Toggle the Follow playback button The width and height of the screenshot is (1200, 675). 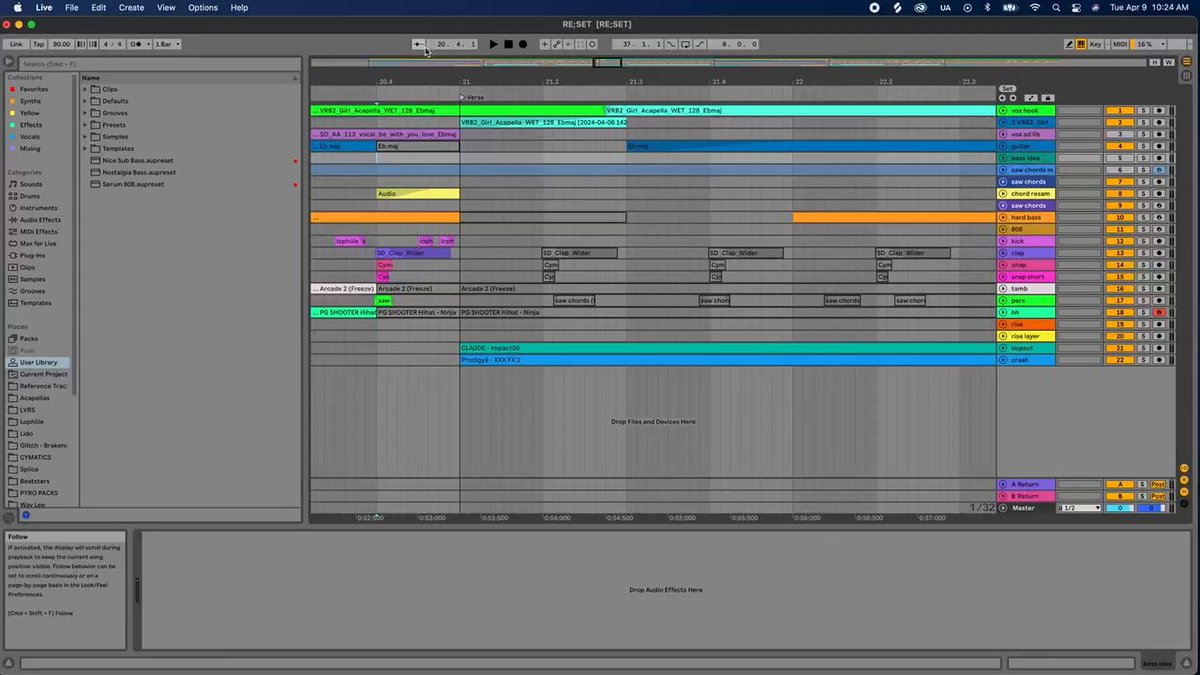(x=419, y=44)
